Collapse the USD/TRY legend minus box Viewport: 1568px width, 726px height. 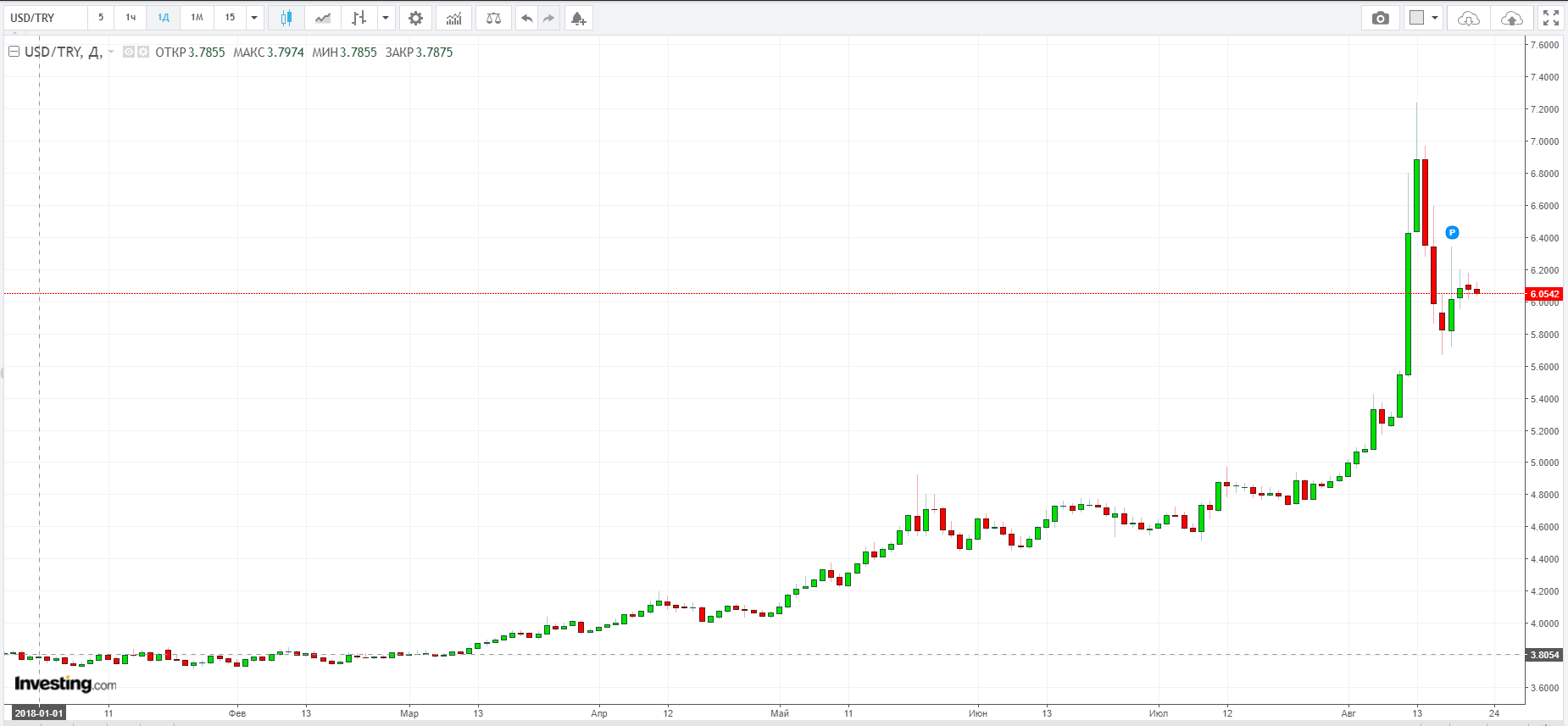(x=14, y=53)
